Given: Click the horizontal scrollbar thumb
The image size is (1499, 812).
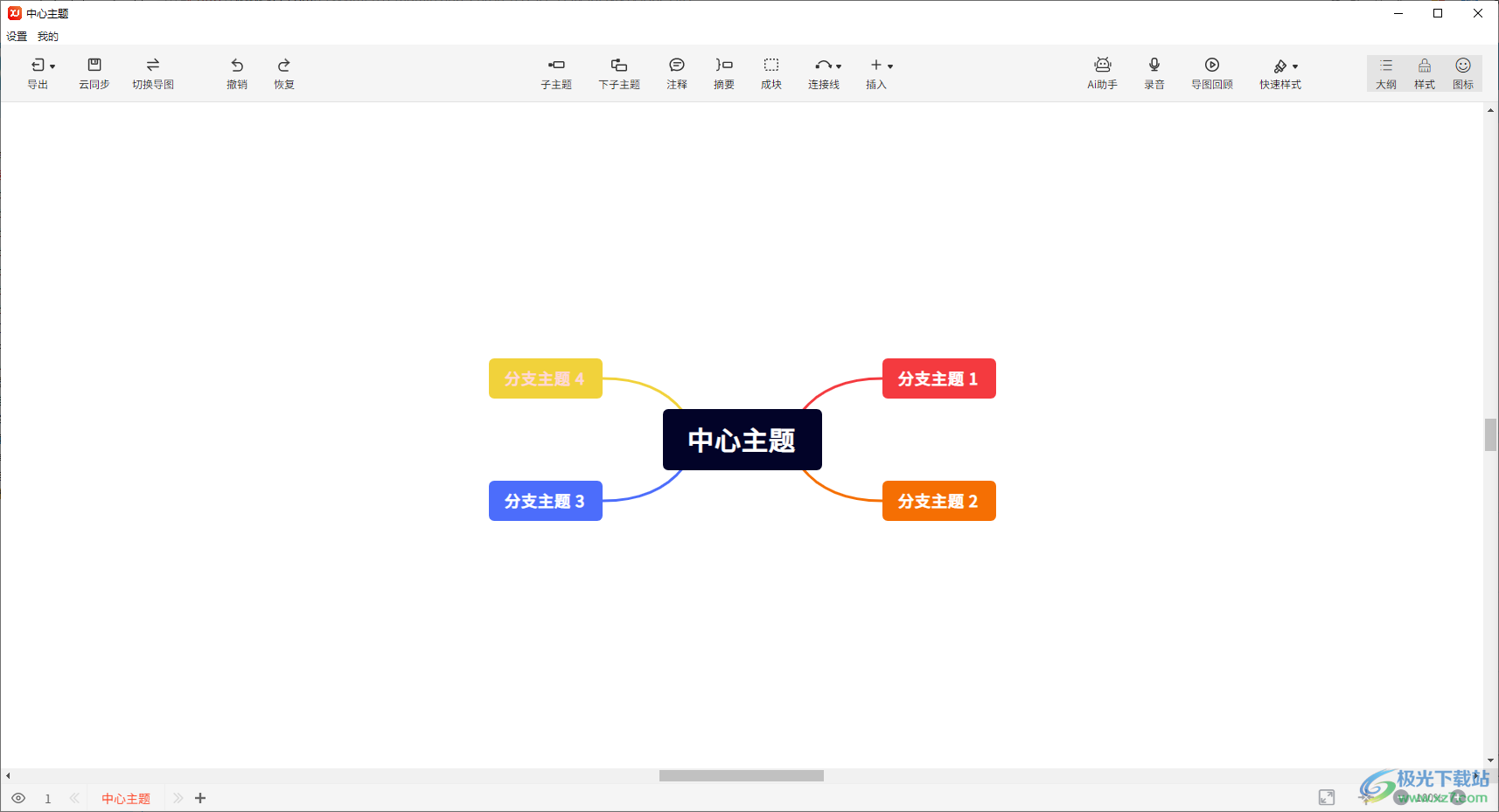Looking at the screenshot, I should tap(742, 776).
